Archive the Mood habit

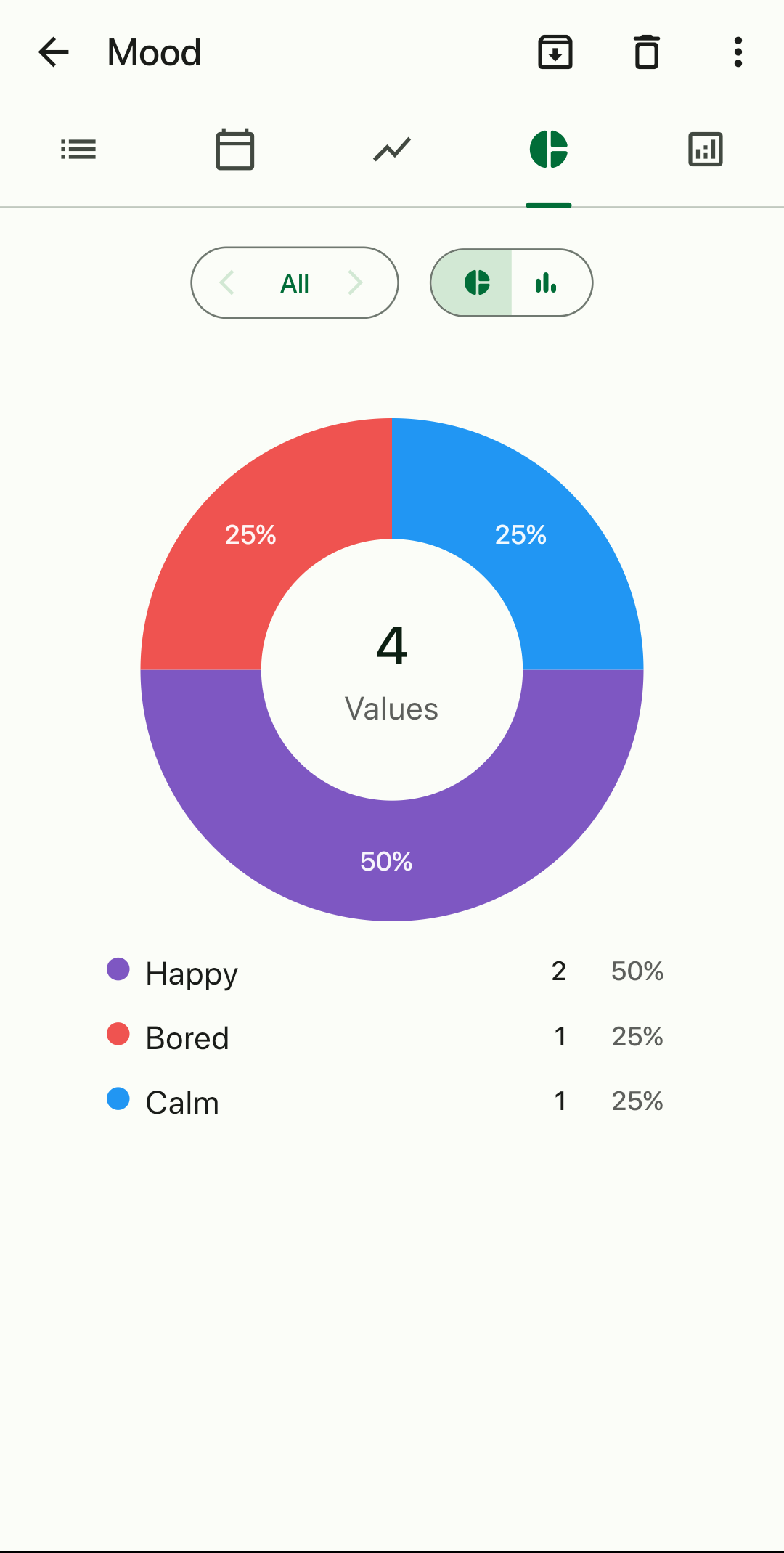coord(555,52)
